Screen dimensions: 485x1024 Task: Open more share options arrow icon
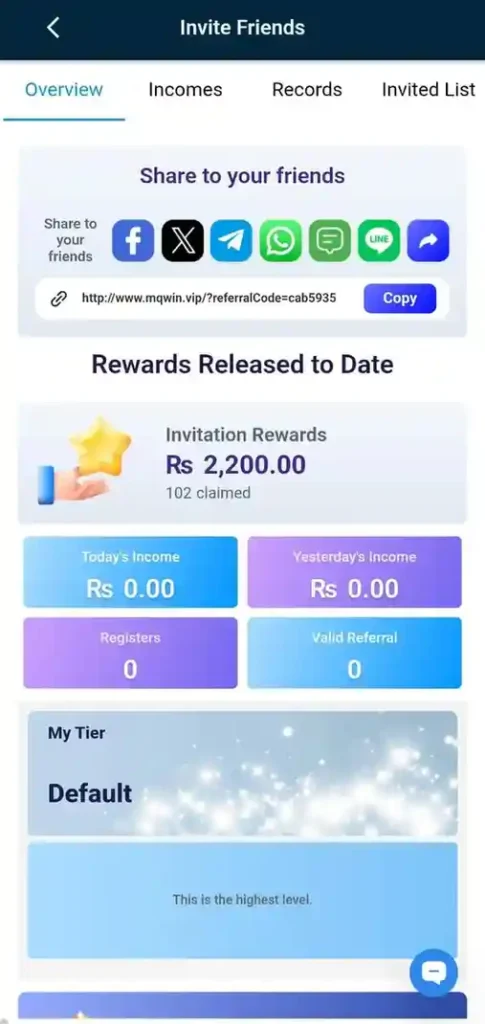coord(428,240)
